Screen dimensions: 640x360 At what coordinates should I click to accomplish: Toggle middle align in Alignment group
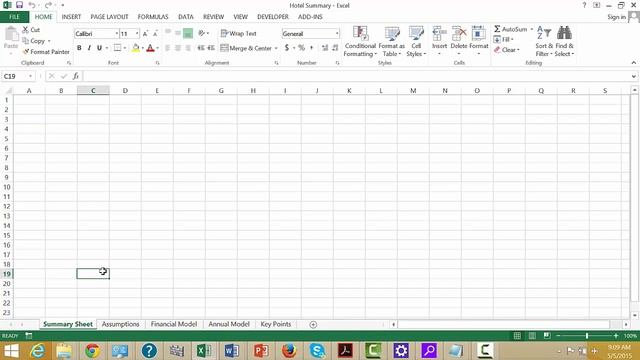[x=178, y=33]
